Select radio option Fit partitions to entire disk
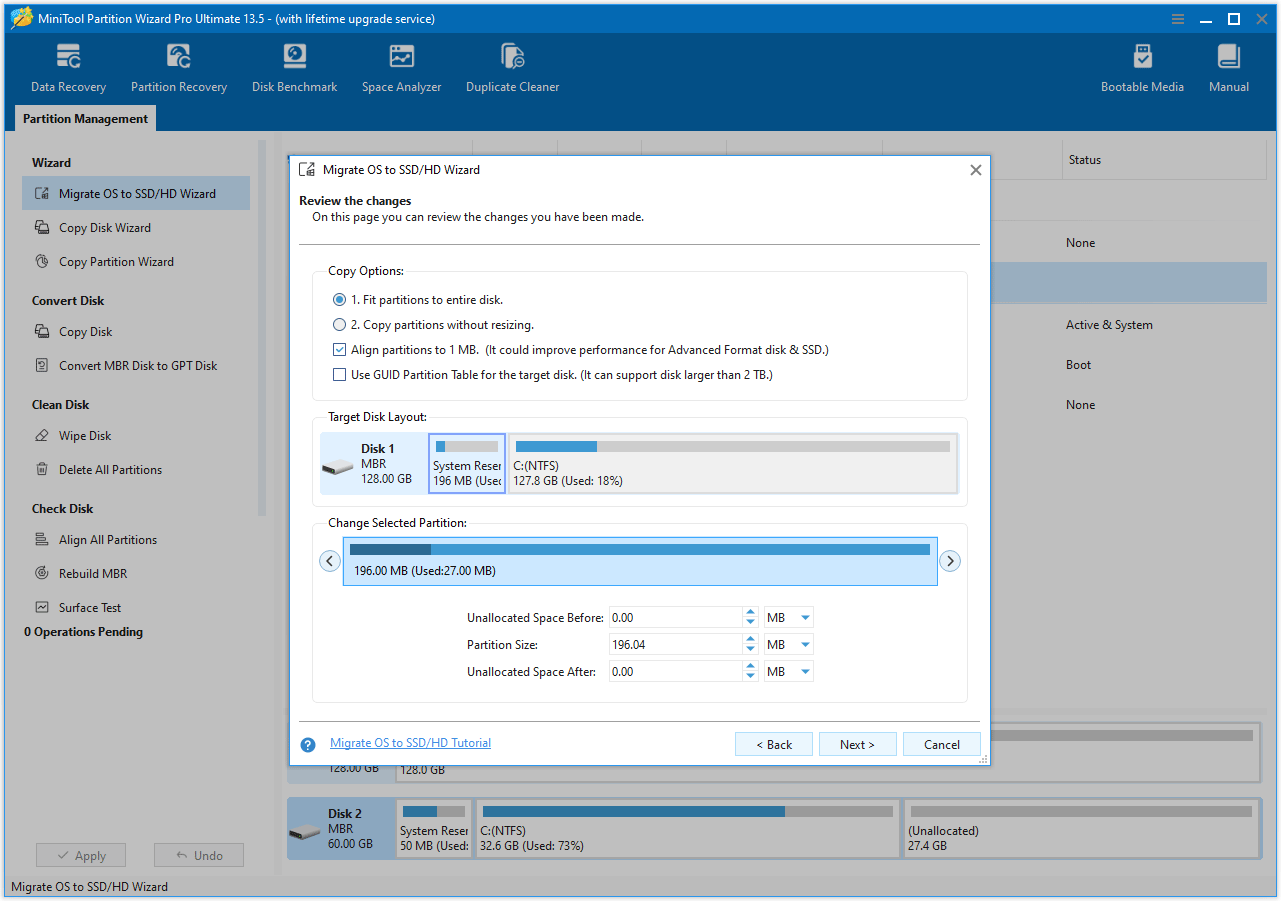This screenshot has height=901, width=1281. (x=338, y=299)
